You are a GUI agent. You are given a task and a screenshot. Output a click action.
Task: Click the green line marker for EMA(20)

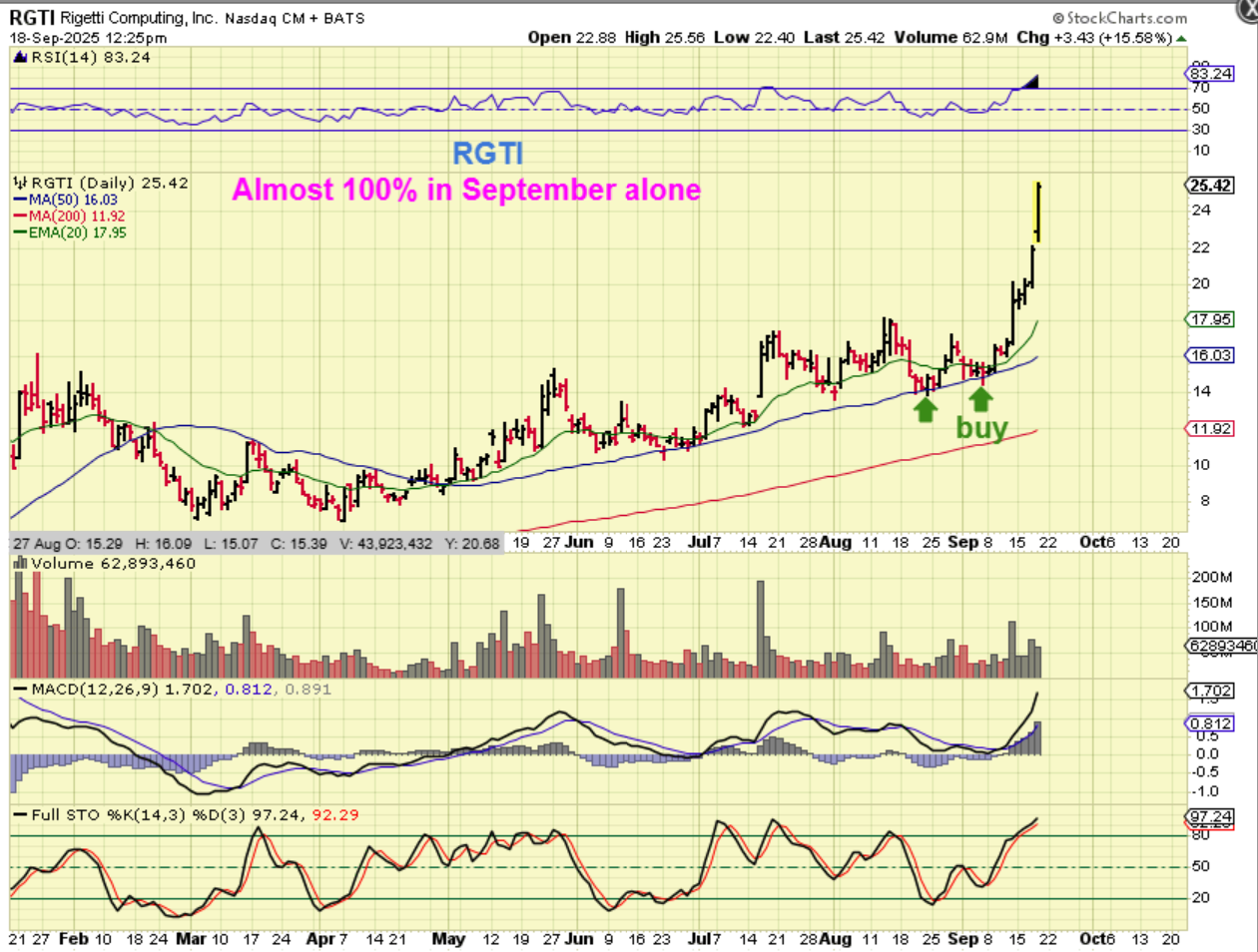click(x=21, y=233)
